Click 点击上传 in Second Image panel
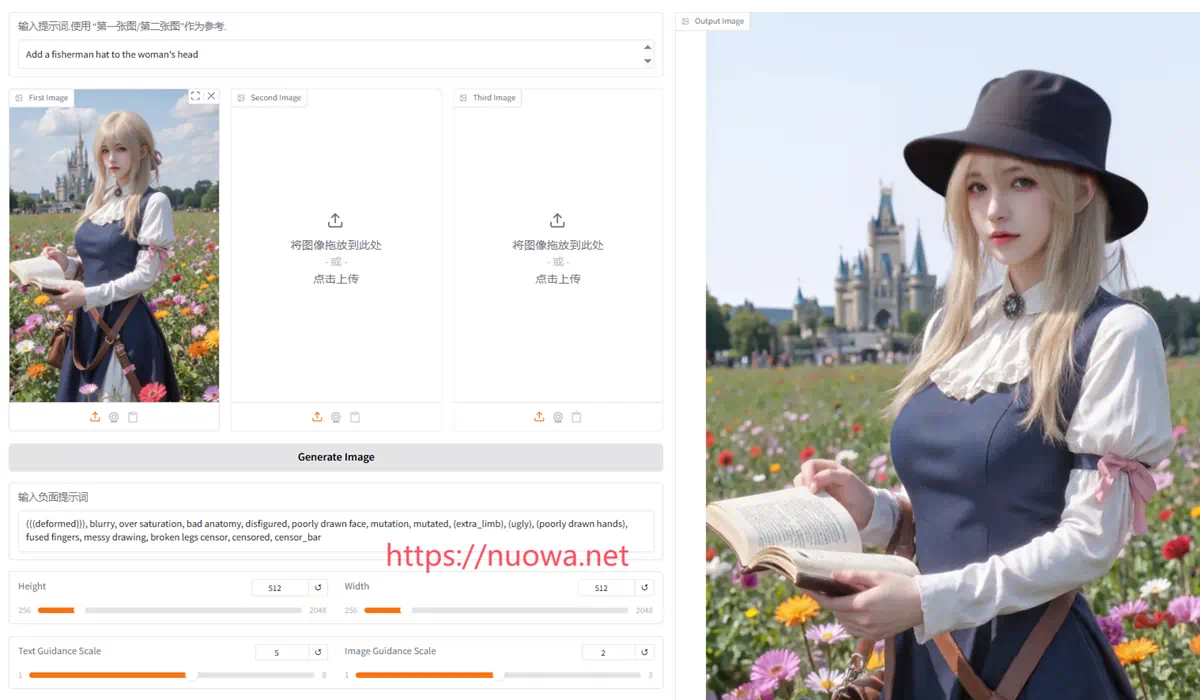1200x700 pixels. 335,279
